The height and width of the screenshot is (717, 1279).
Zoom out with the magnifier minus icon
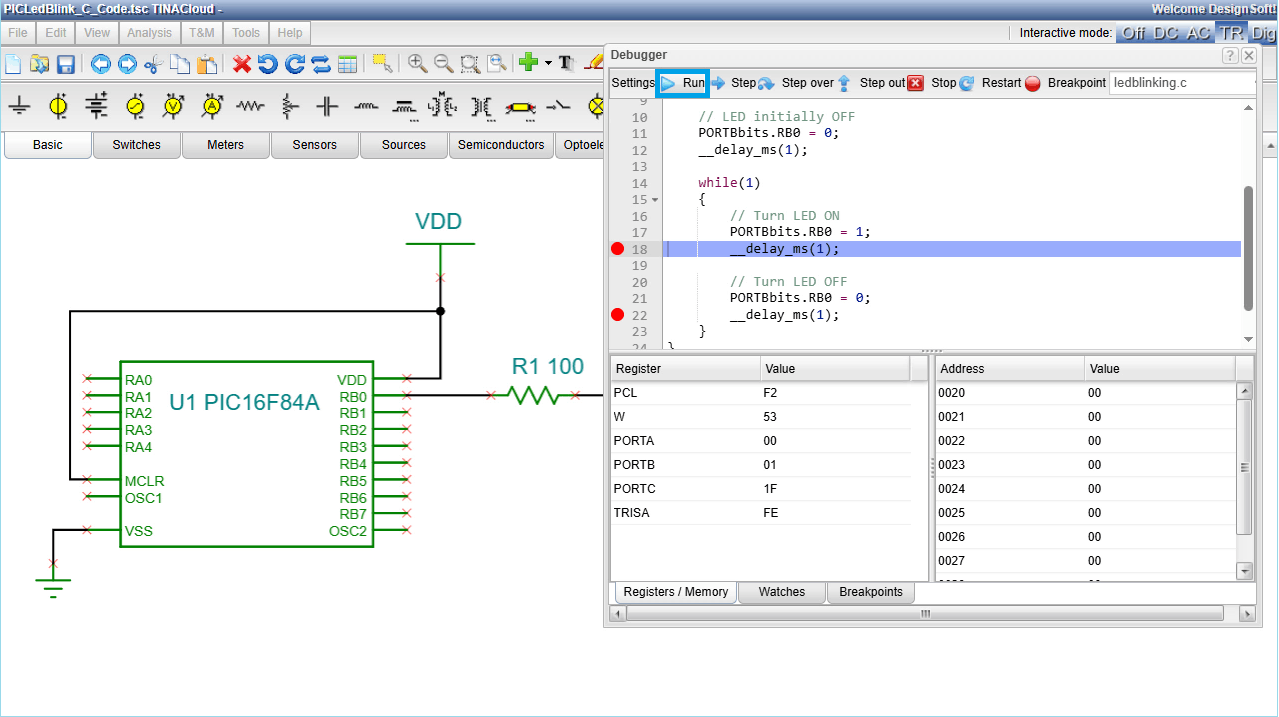pyautogui.click(x=443, y=64)
